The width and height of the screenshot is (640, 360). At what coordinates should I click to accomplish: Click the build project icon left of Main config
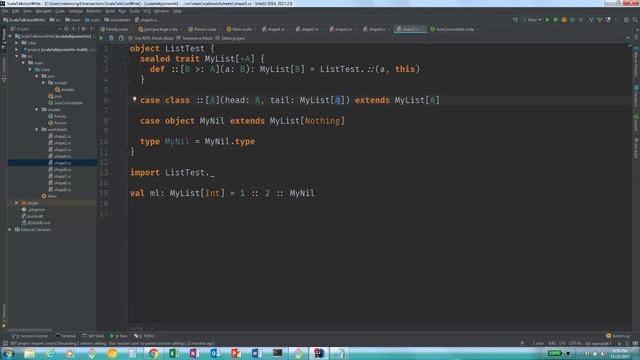pos(515,20)
